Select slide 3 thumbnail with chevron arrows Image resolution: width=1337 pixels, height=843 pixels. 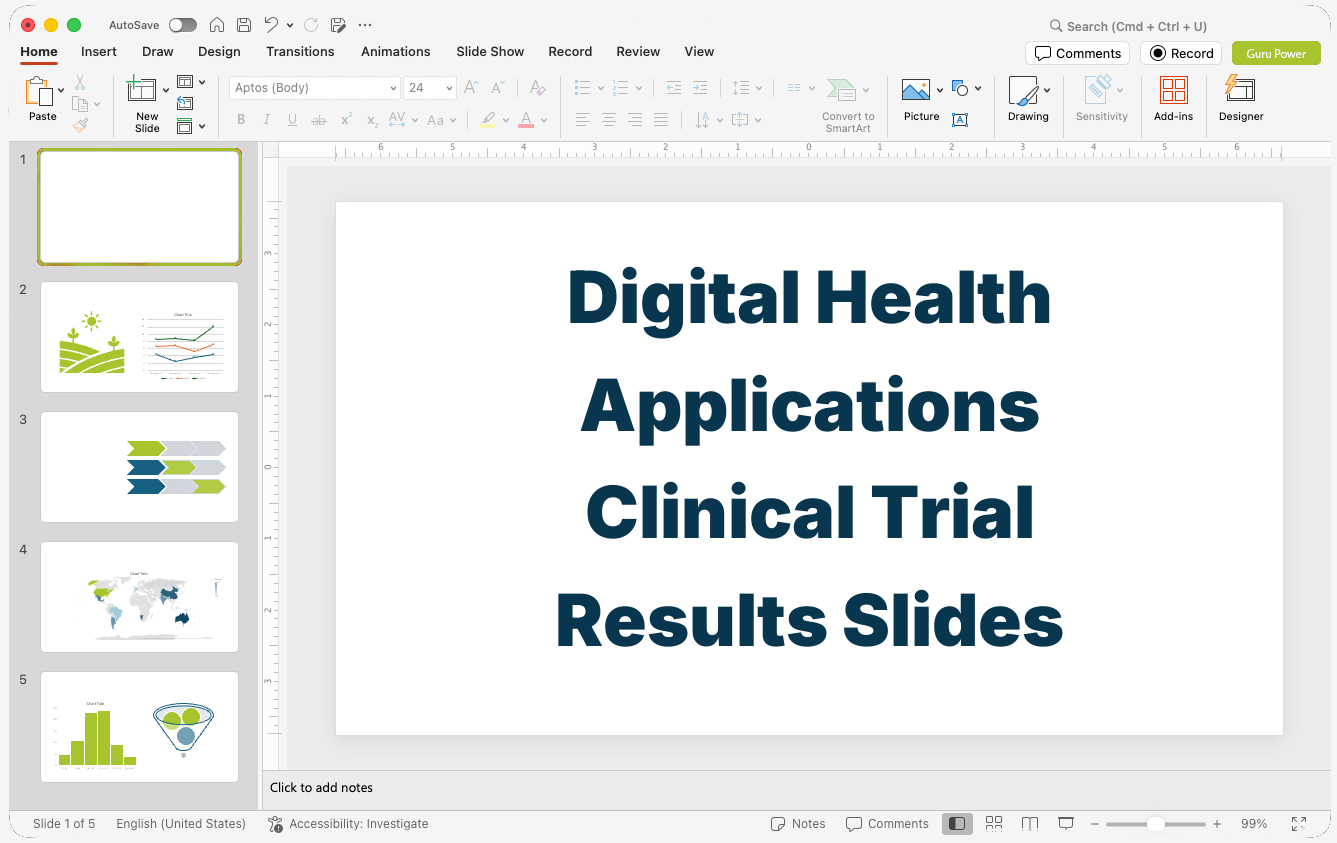click(139, 467)
